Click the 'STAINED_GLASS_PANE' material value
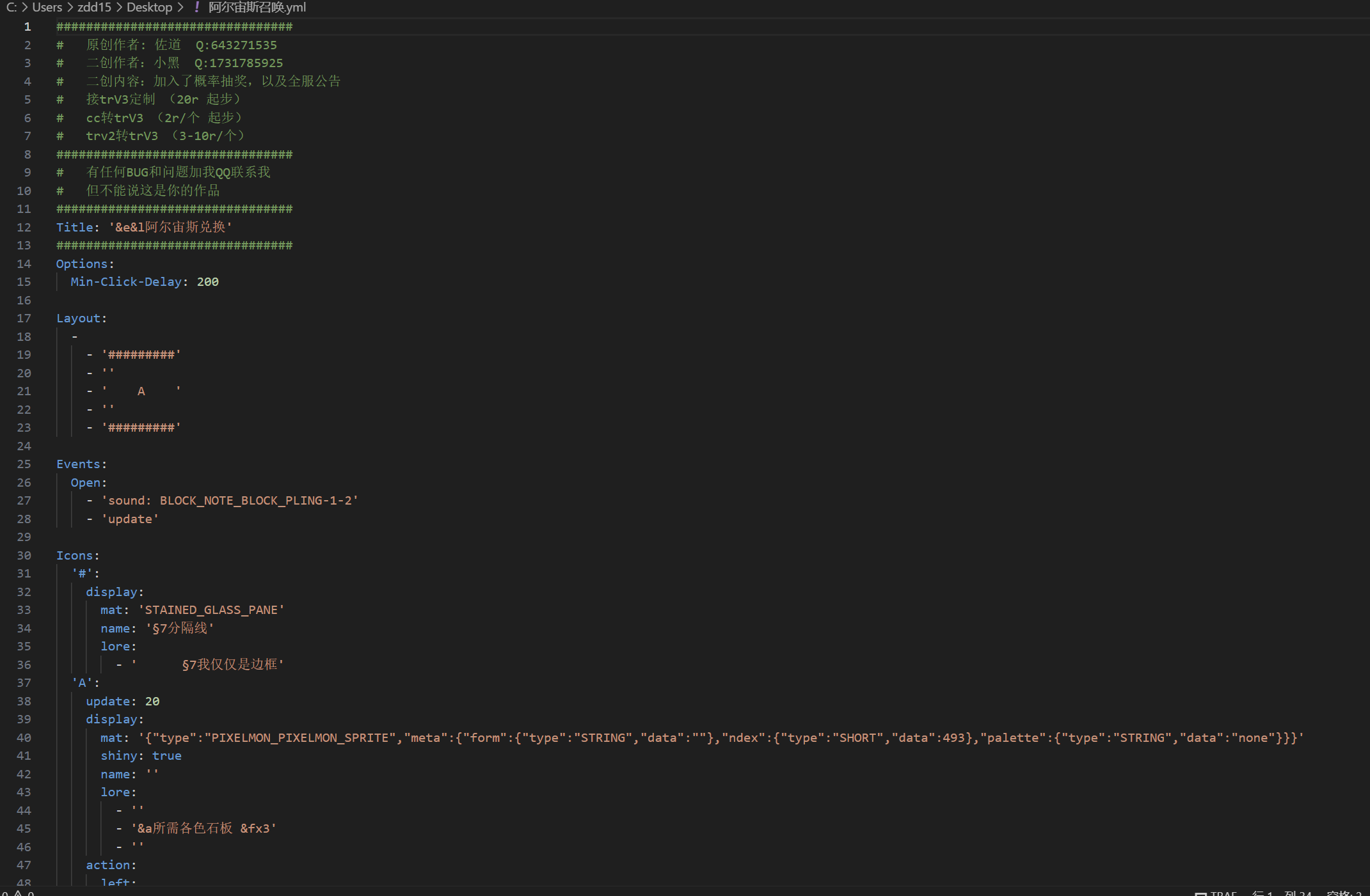 pyautogui.click(x=211, y=609)
